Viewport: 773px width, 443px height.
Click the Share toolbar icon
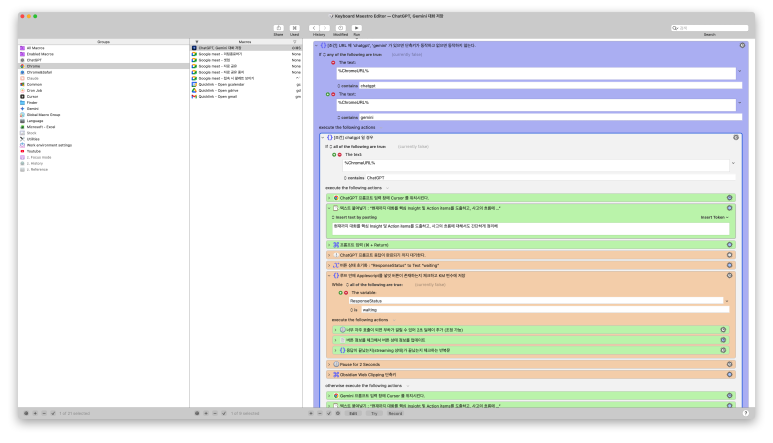coord(278,28)
